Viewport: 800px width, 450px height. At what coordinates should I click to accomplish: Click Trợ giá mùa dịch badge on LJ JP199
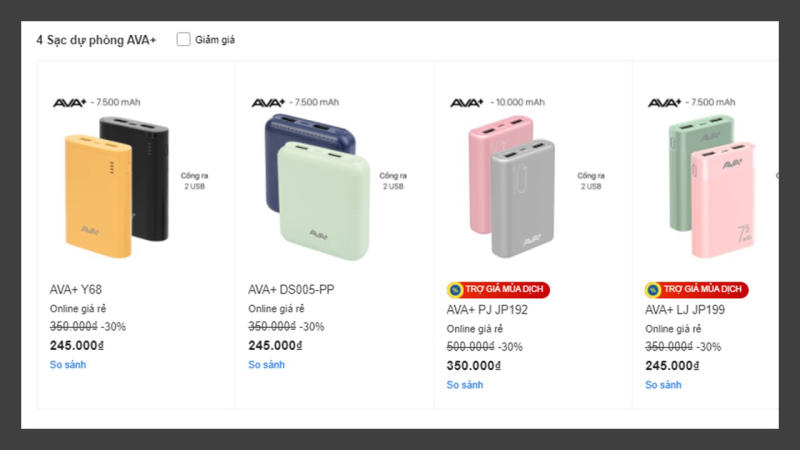696,290
